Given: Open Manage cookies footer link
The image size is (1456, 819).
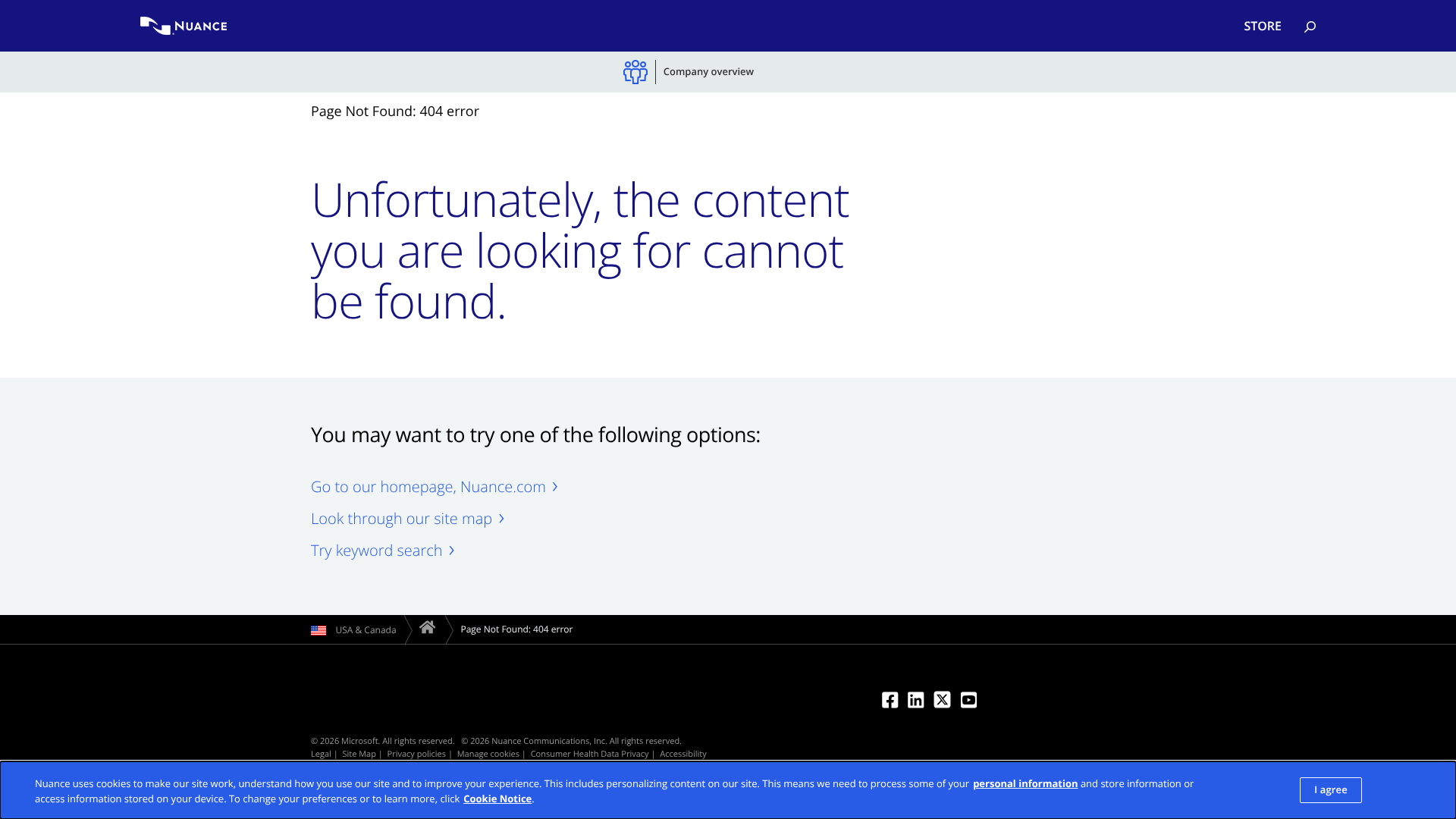Looking at the screenshot, I should (488, 754).
